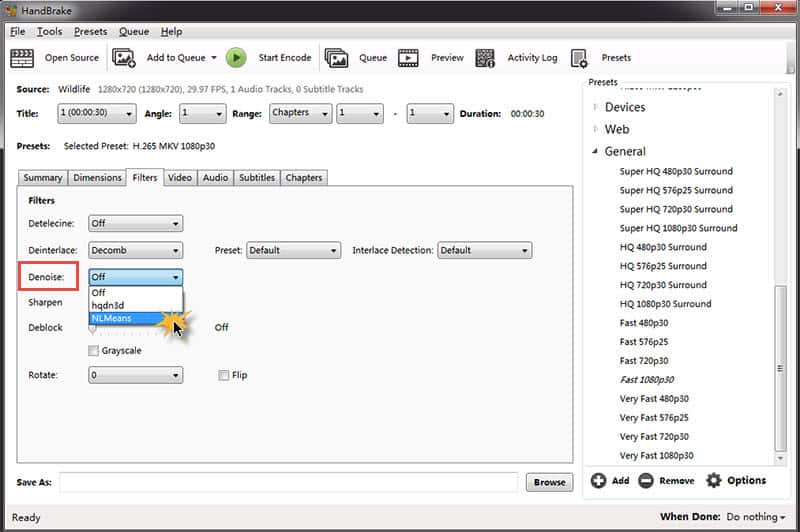Open the Tools menu
Screen dimensions: 800x532
(49, 32)
